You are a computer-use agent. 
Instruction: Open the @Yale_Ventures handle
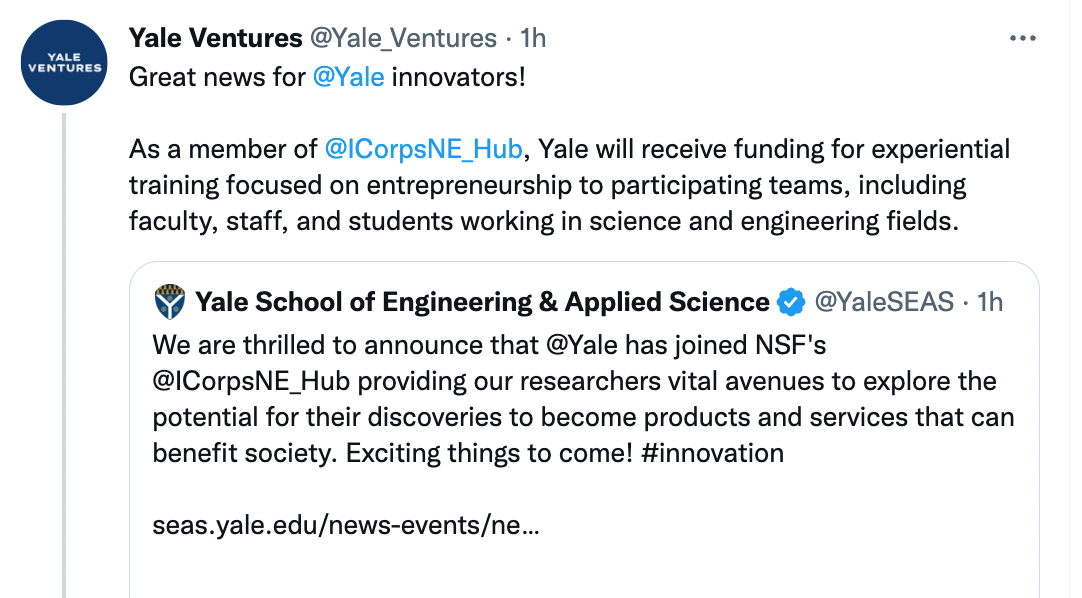point(403,39)
